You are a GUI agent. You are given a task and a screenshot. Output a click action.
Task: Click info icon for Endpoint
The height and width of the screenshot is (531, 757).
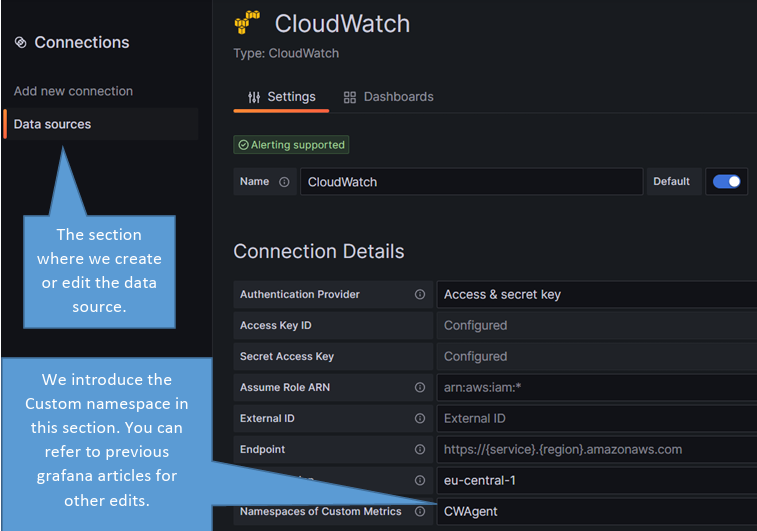coord(420,449)
